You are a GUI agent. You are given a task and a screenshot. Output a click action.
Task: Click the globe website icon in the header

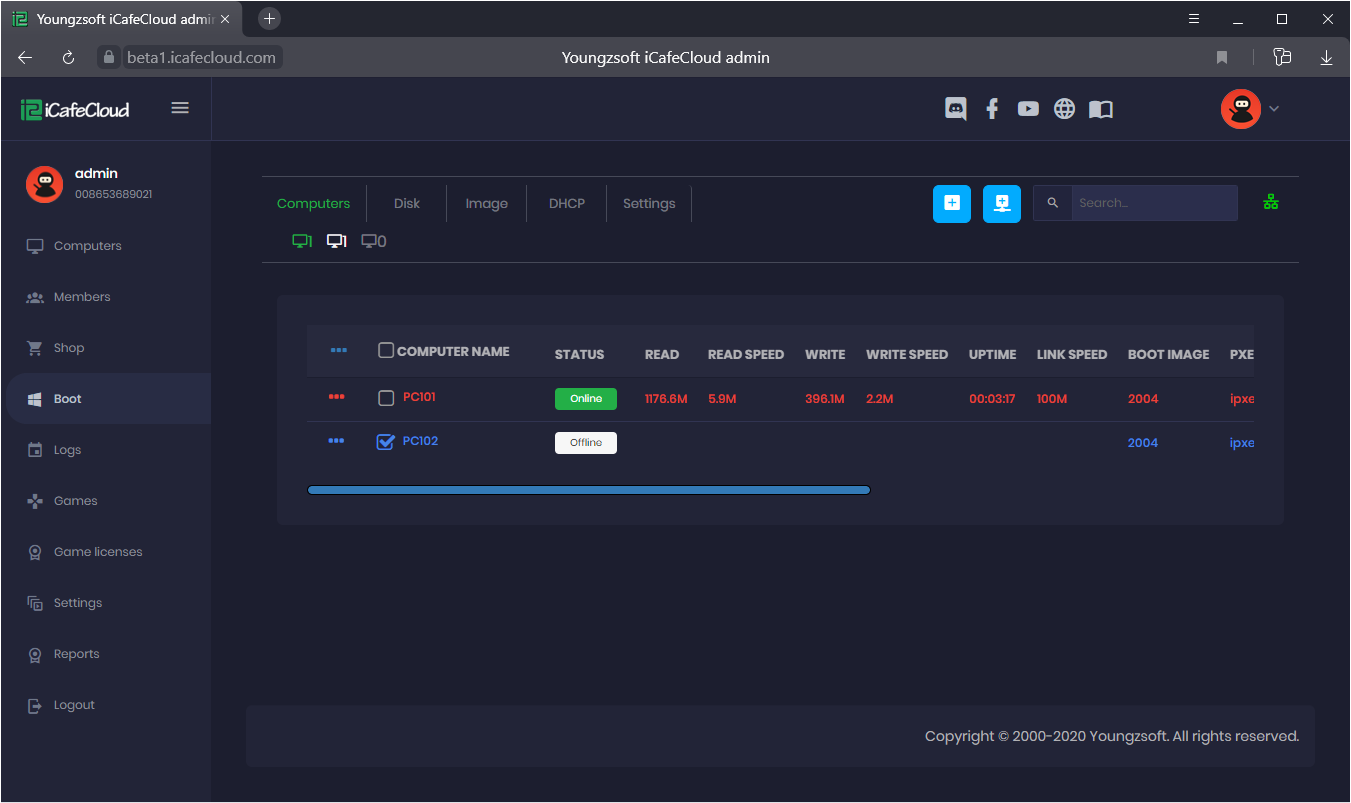[1064, 108]
